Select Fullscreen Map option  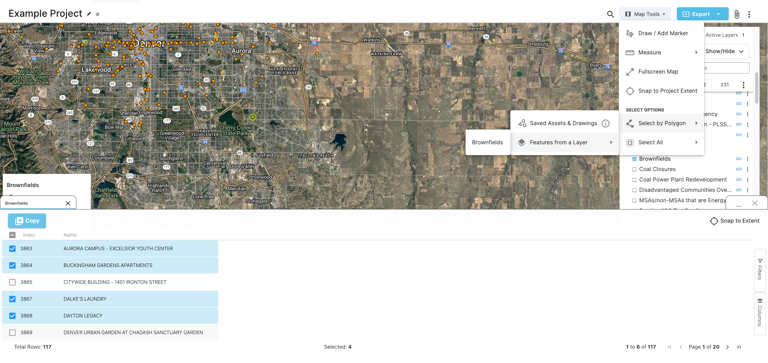[661, 72]
